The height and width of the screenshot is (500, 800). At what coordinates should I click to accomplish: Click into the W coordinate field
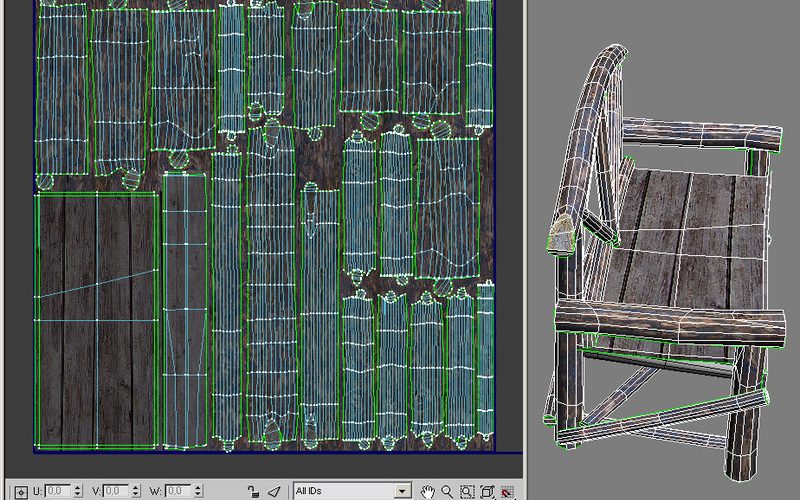click(x=177, y=492)
